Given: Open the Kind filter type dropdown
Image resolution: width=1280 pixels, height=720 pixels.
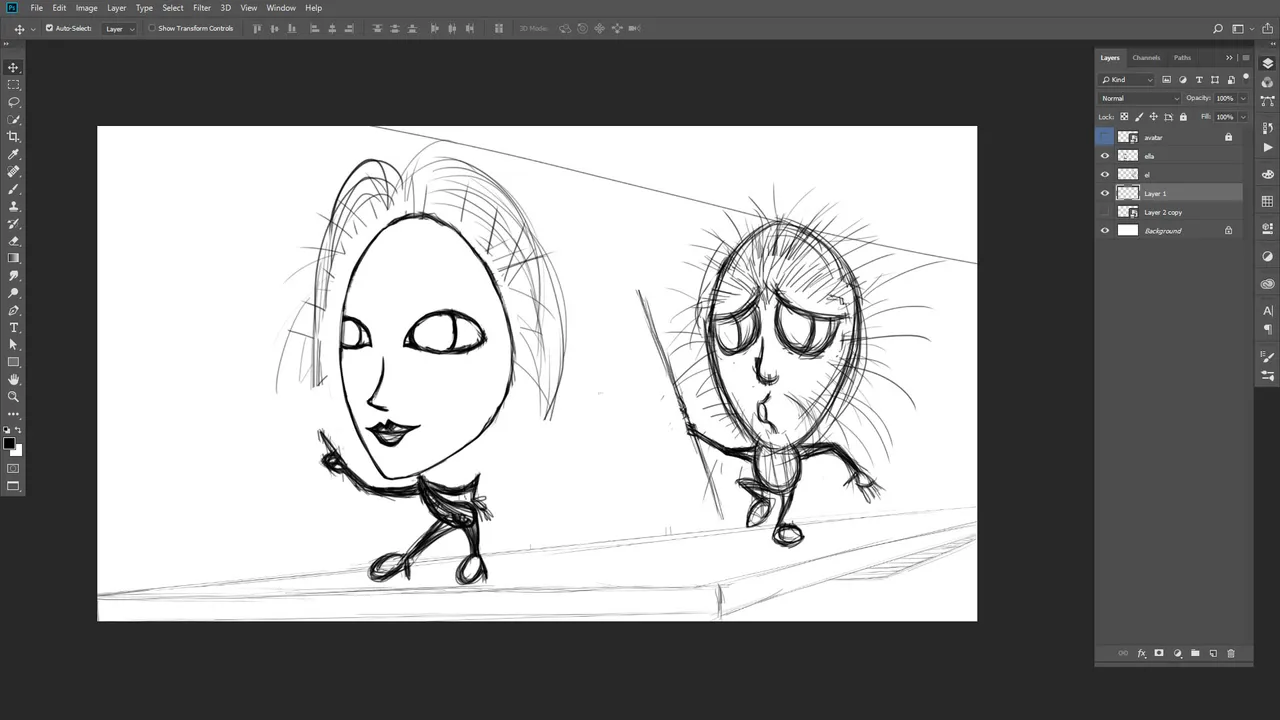Looking at the screenshot, I should click(x=1127, y=80).
